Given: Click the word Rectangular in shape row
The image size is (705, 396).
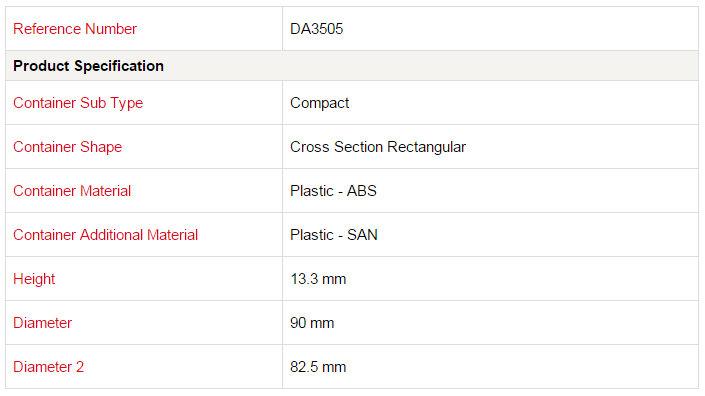Looking at the screenshot, I should click(x=426, y=147).
